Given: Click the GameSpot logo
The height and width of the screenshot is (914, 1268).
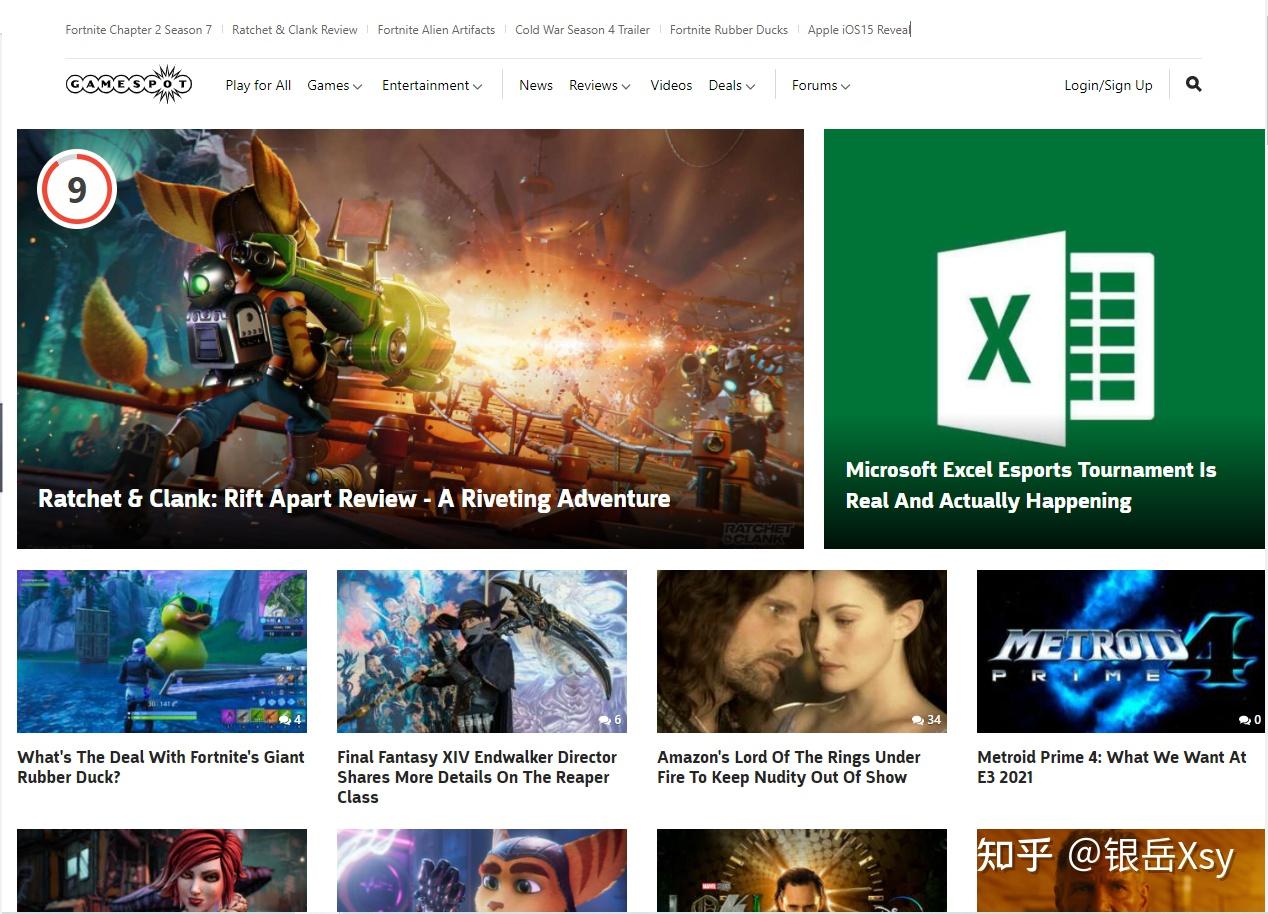Looking at the screenshot, I should click(x=128, y=85).
